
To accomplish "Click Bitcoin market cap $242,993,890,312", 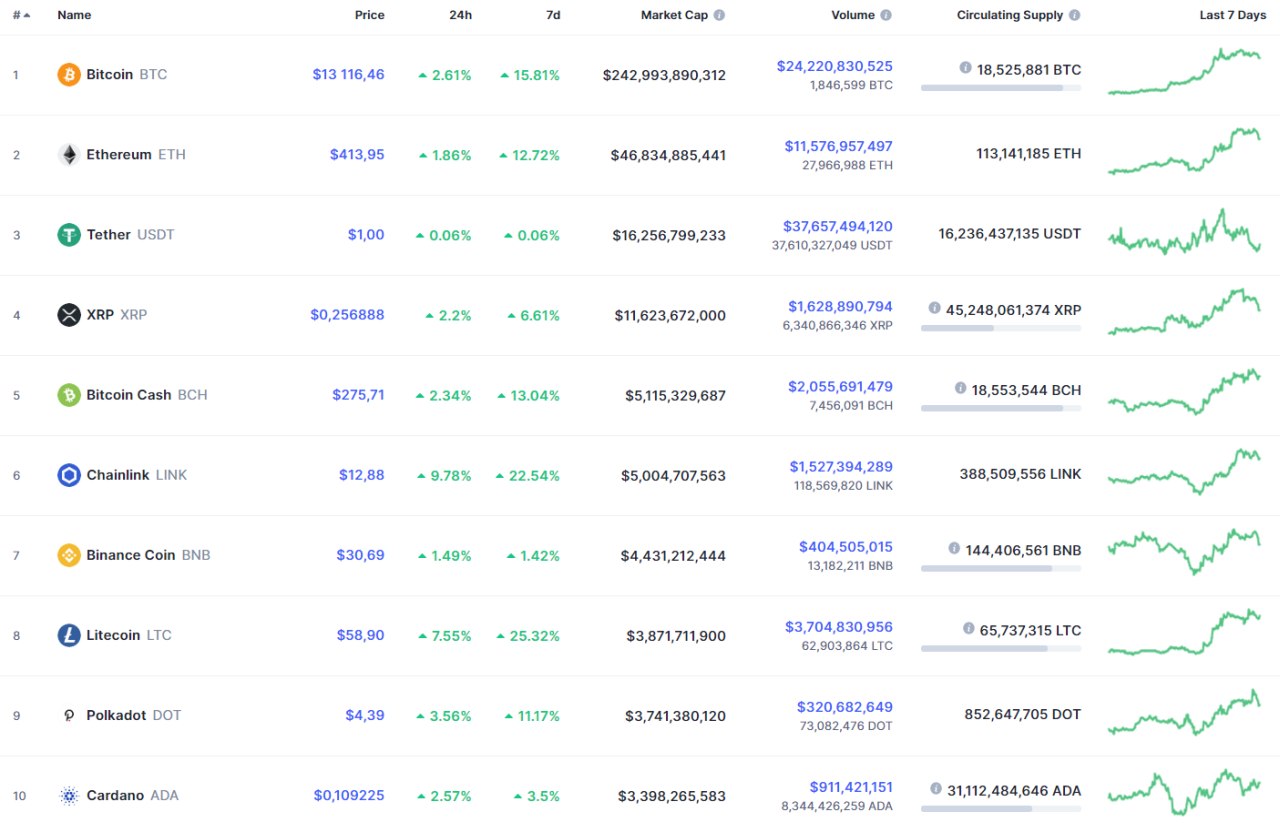I will pos(665,75).
